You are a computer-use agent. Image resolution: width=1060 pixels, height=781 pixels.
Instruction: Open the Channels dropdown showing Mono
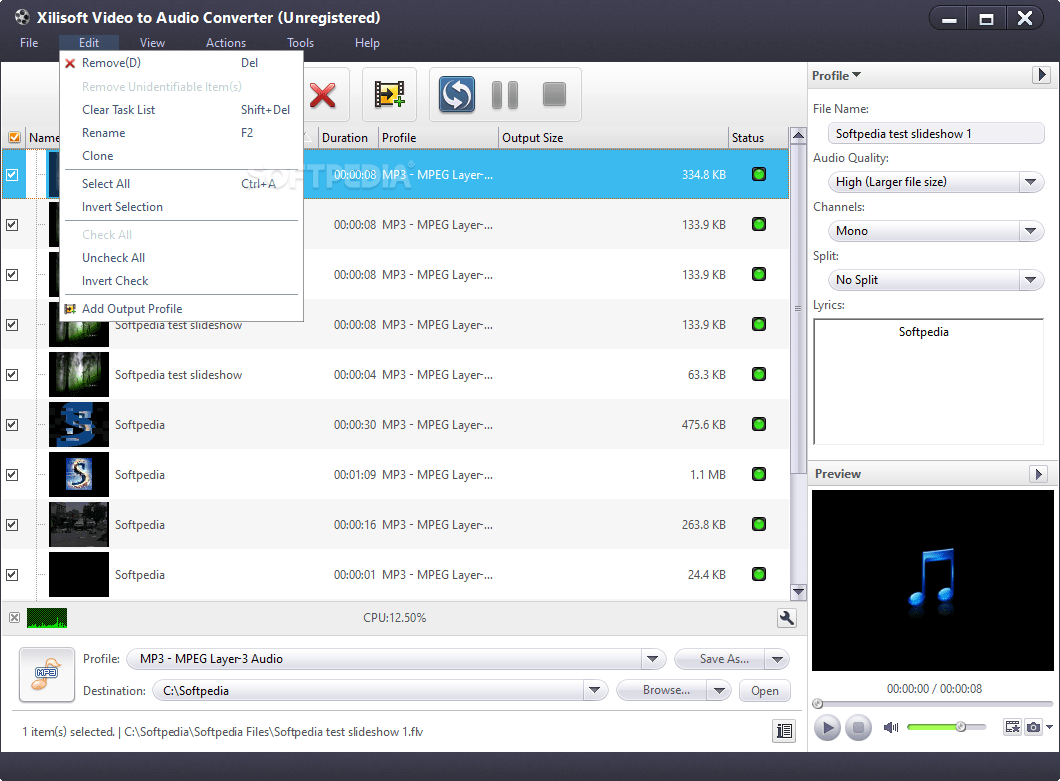pyautogui.click(x=1031, y=230)
